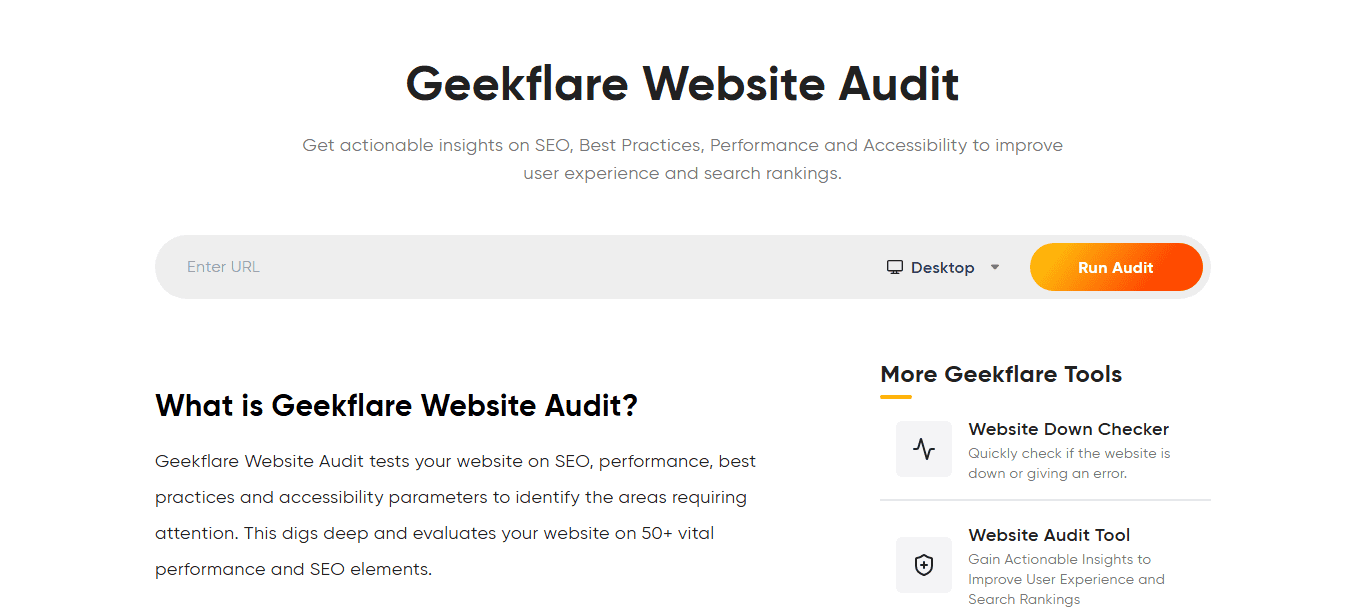Screen dimensions: 1366x607
Task: Select the More Geekflare Tools heading
Action: (1001, 374)
